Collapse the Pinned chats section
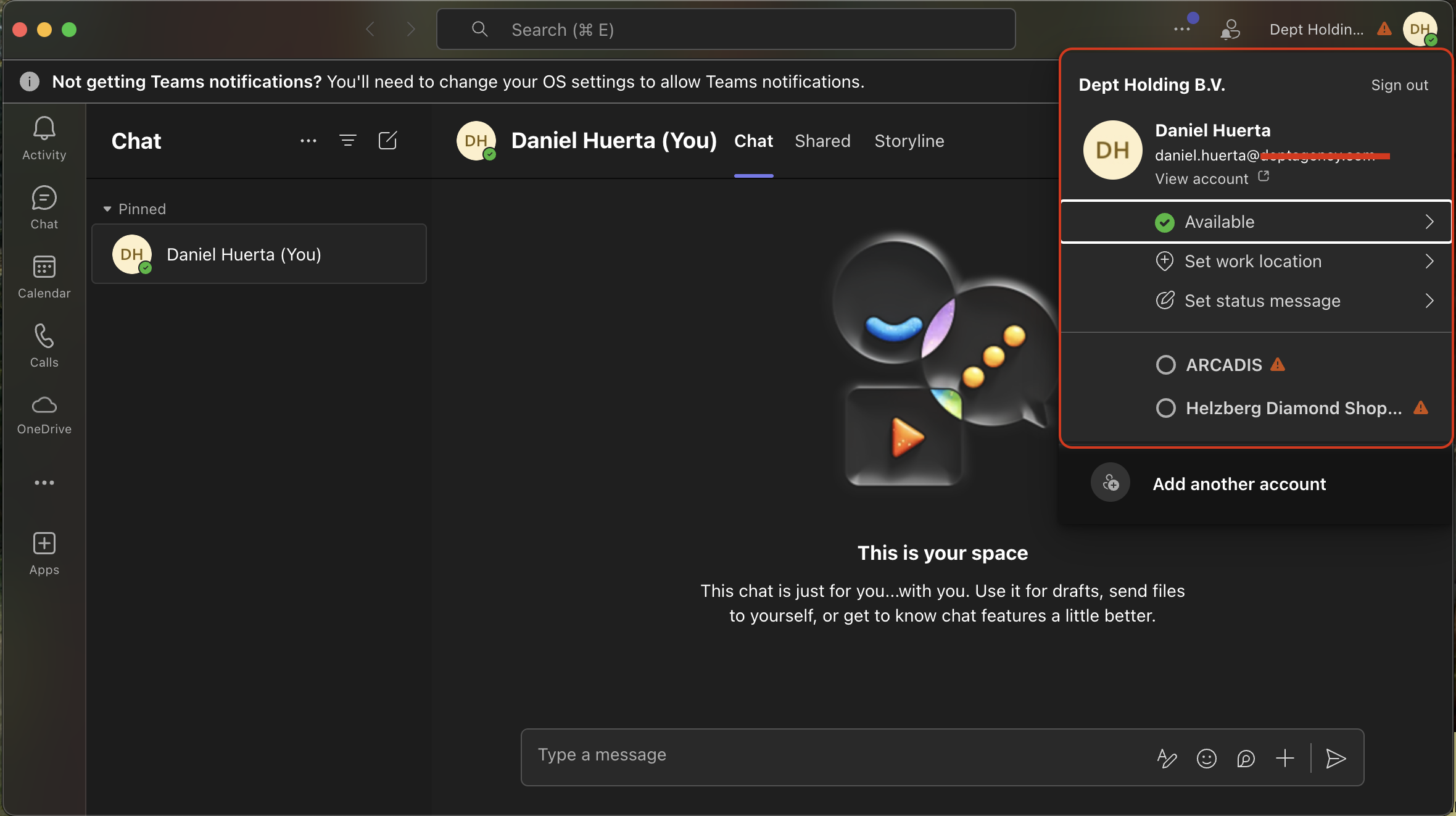Screen dimensions: 1456x816 point(135,209)
